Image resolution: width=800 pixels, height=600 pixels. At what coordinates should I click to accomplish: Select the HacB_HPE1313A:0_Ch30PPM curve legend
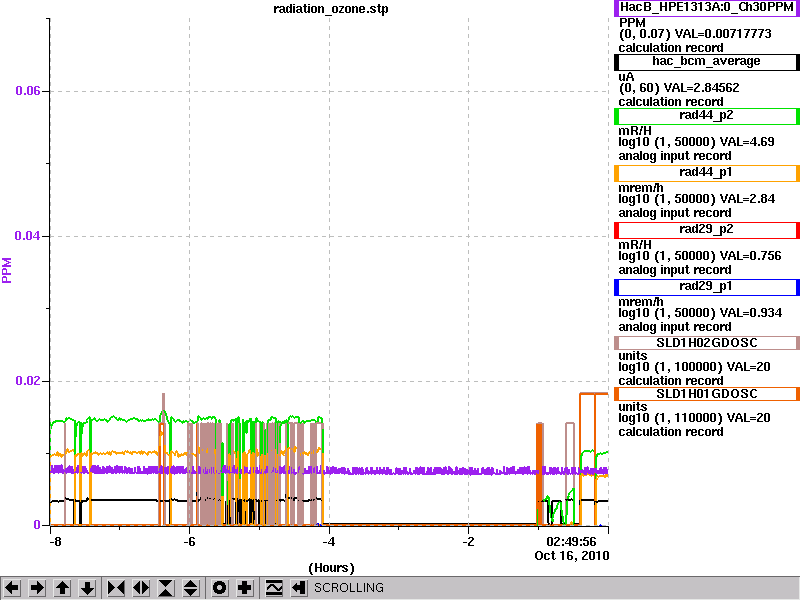click(707, 8)
